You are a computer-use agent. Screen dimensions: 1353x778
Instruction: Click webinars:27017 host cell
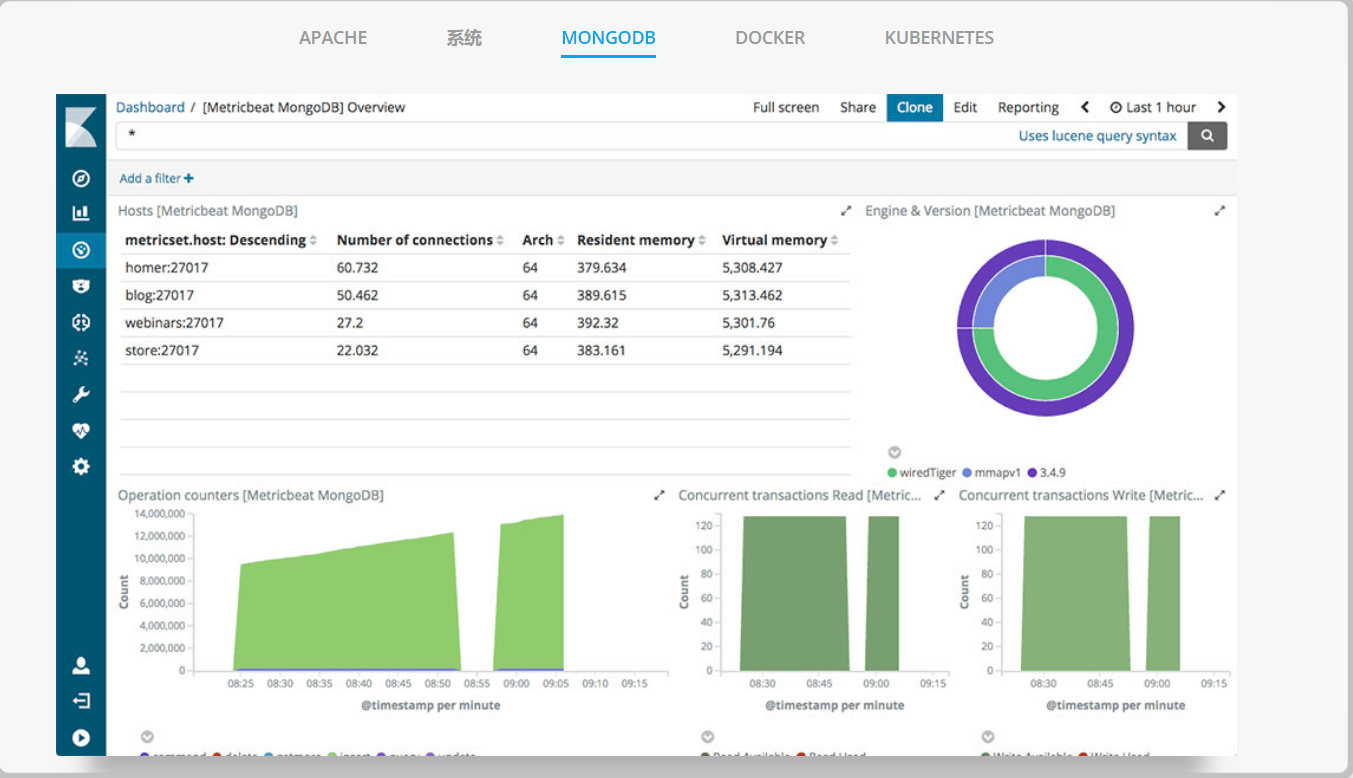point(174,323)
